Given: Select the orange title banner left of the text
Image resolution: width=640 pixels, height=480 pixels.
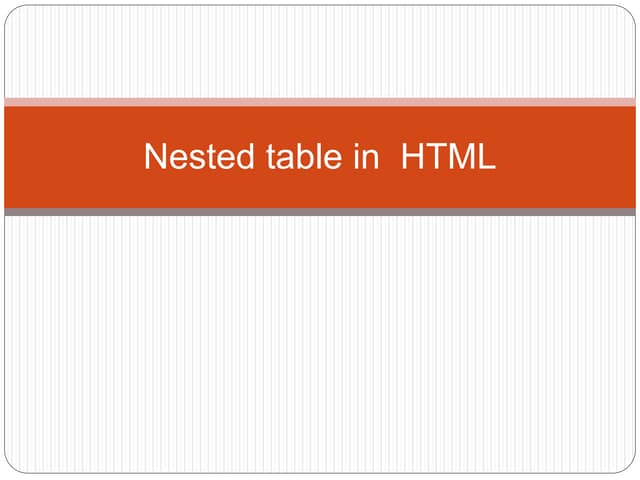Looking at the screenshot, I should click(x=73, y=157).
